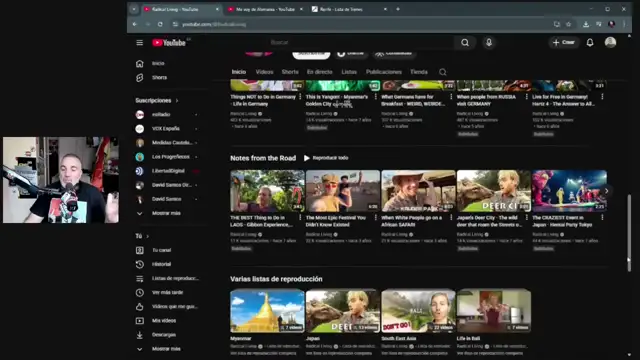Open options menu for Things NOT to Do in Germany
Viewport: 640px width, 360px height.
(300, 97)
